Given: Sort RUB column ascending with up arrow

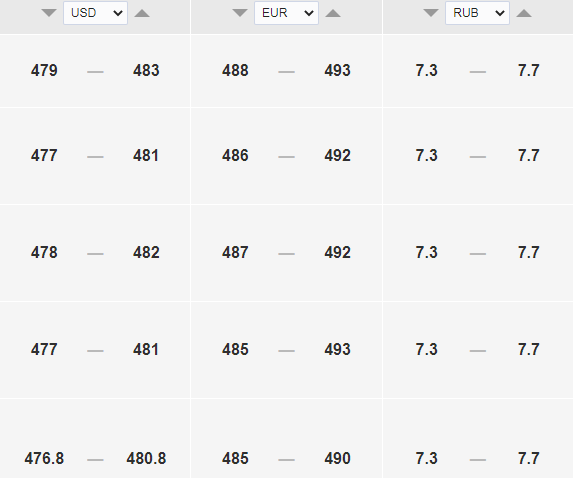Looking at the screenshot, I should point(524,13).
